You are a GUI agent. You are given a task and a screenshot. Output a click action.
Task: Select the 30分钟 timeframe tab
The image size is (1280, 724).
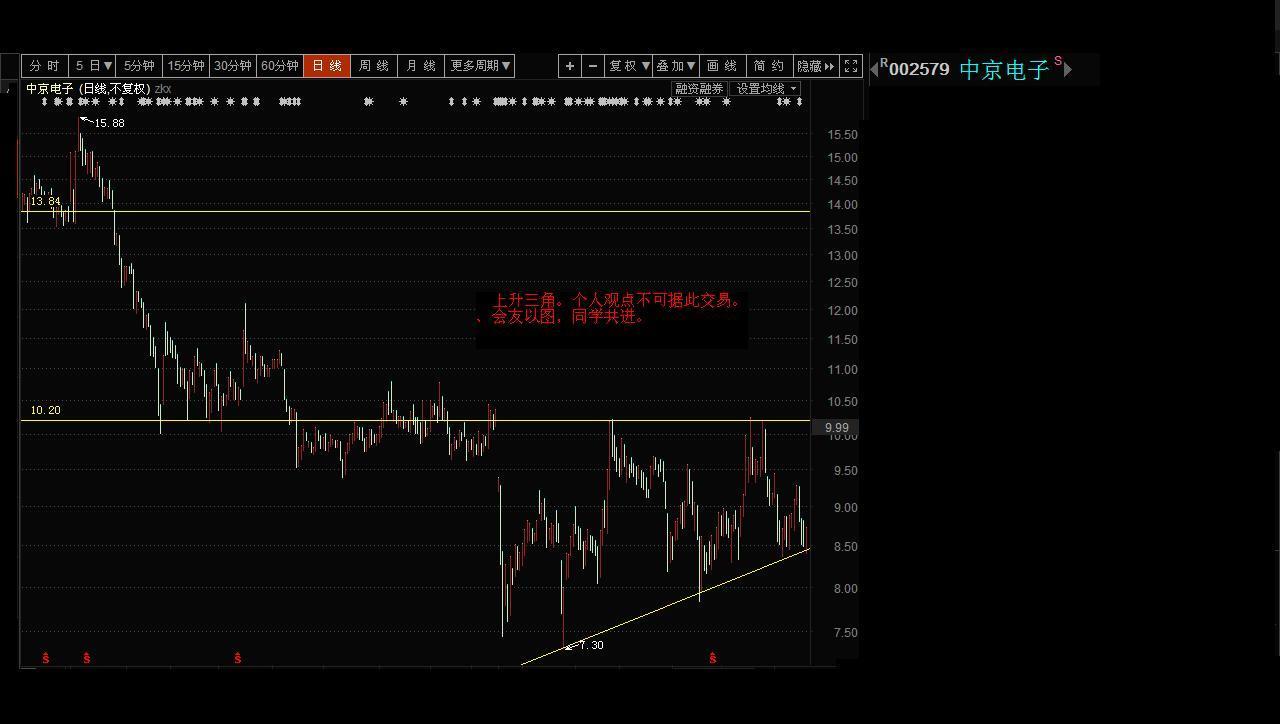233,66
